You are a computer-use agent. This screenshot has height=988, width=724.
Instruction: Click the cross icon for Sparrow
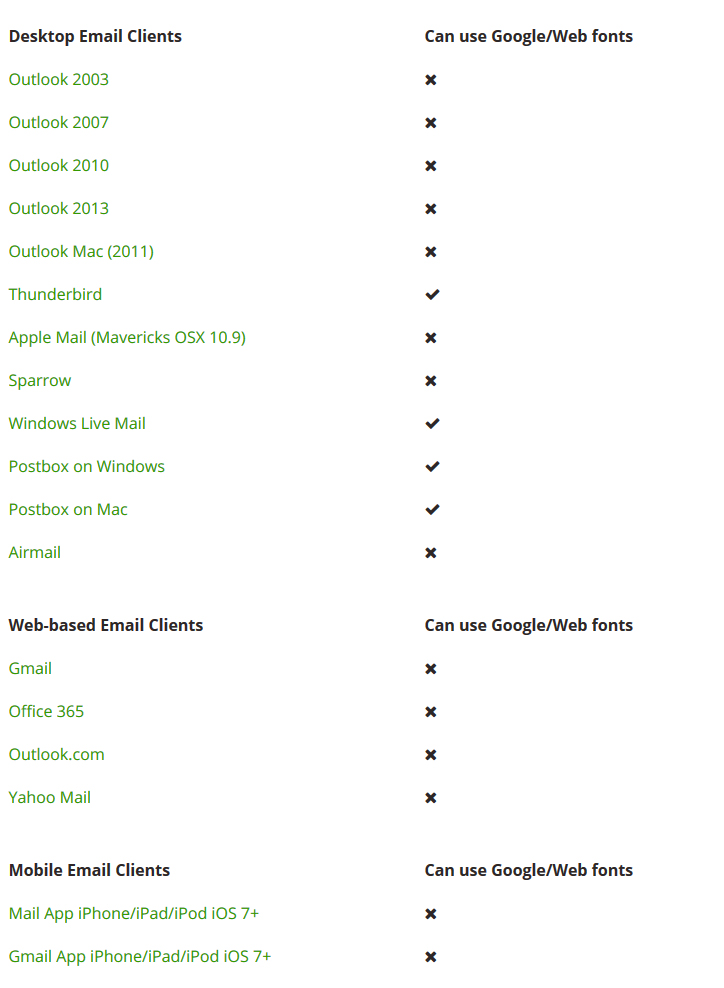click(431, 381)
